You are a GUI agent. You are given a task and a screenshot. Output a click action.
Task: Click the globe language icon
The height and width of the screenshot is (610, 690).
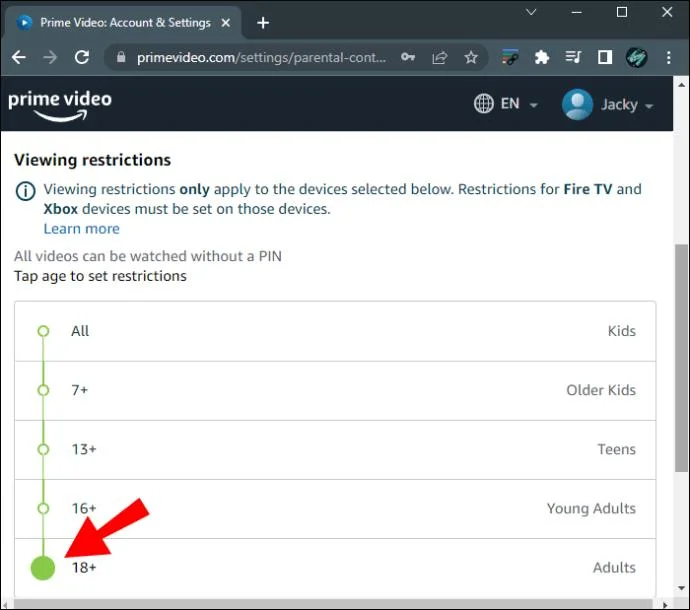click(484, 104)
